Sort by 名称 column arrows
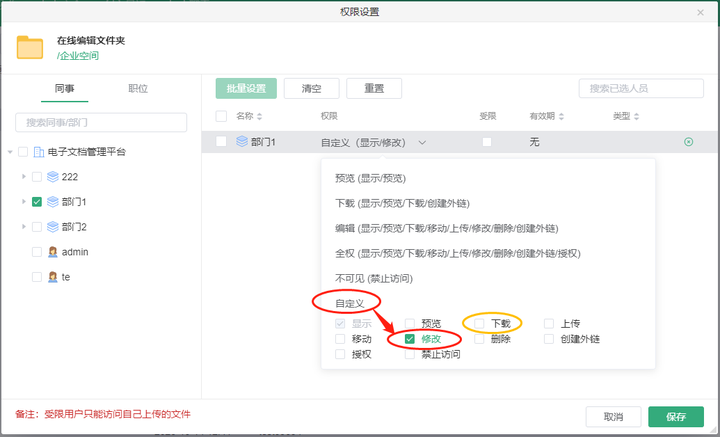This screenshot has height=437, width=720. (259, 117)
